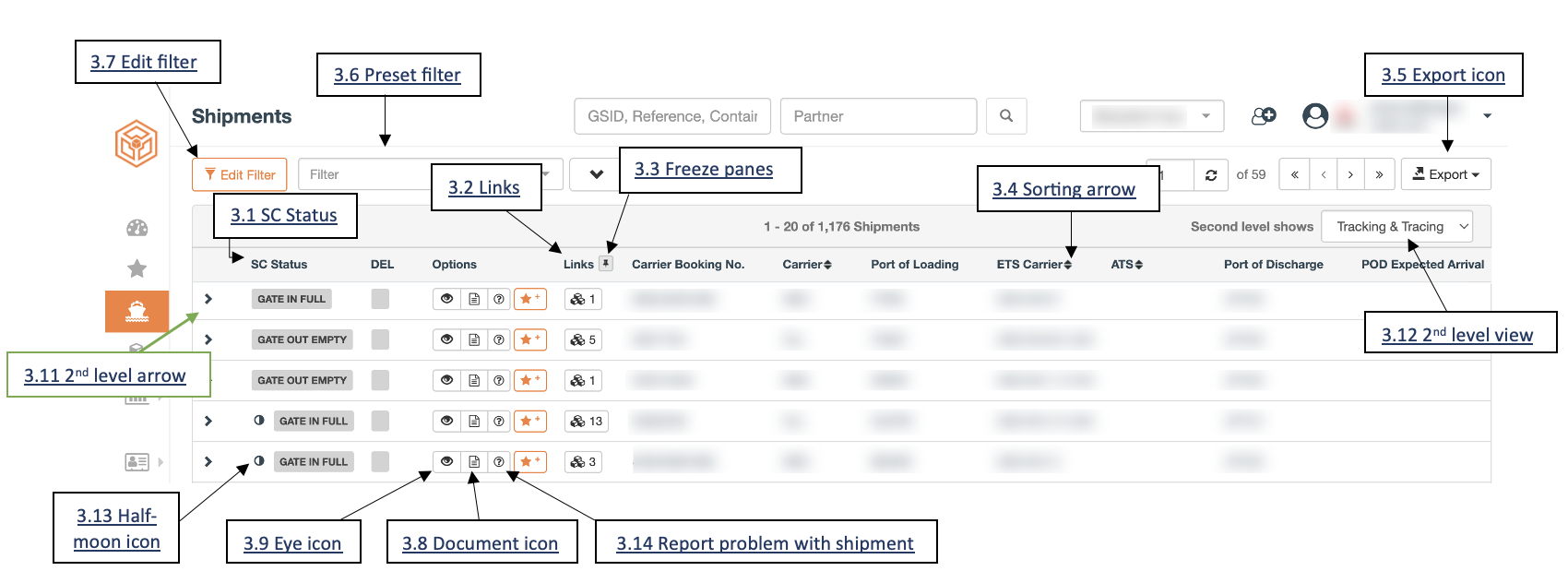
Task: Toggle eye icon on row with 13 links
Action: tap(447, 421)
